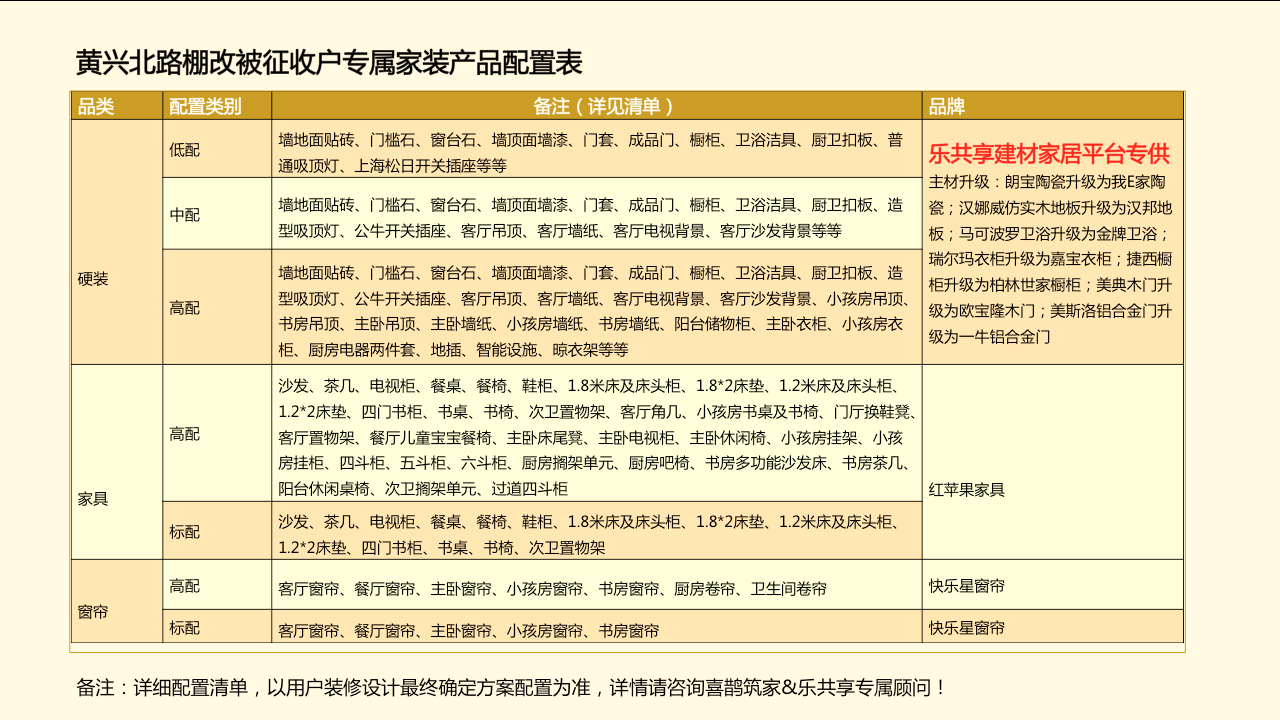Click the red text 乐共享建材家居平台专供
Image resolution: width=1280 pixels, height=720 pixels.
1049,154
